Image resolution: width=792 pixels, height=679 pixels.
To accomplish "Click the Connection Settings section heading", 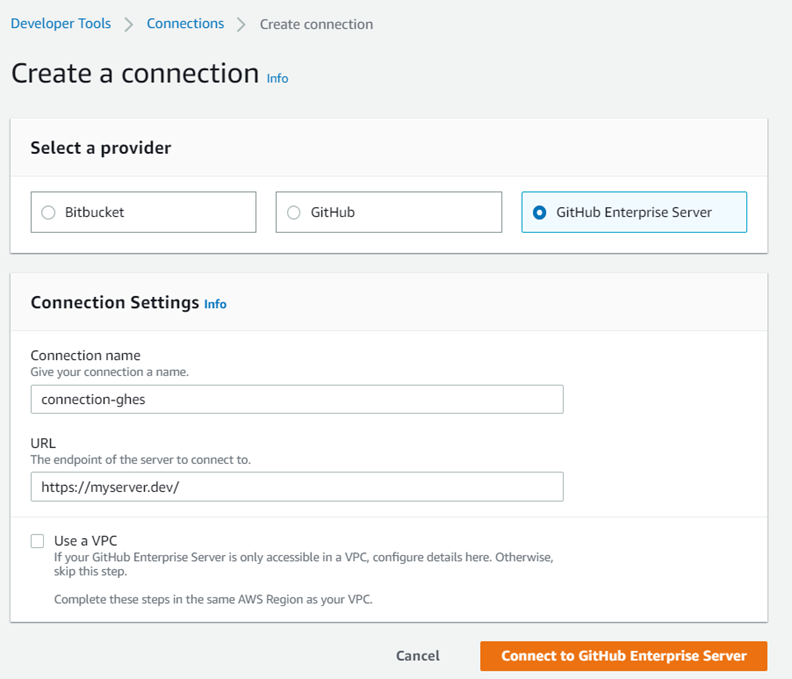I will 114,302.
